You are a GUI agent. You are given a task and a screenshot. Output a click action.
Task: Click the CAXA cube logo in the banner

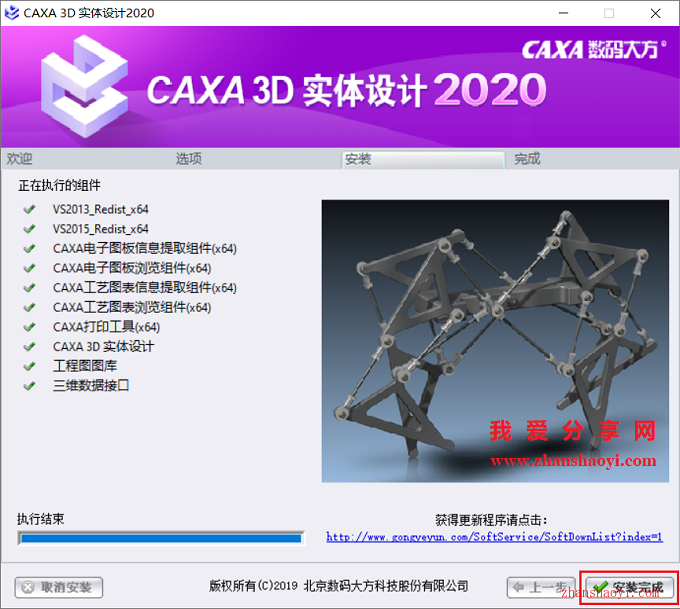[85, 87]
